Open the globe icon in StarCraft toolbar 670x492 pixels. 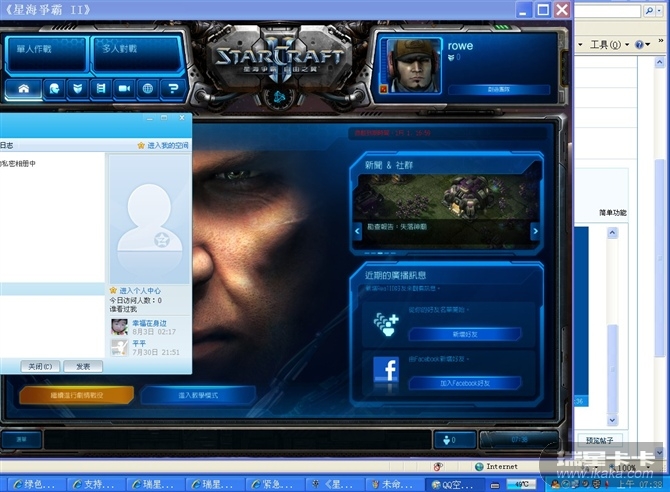point(148,88)
